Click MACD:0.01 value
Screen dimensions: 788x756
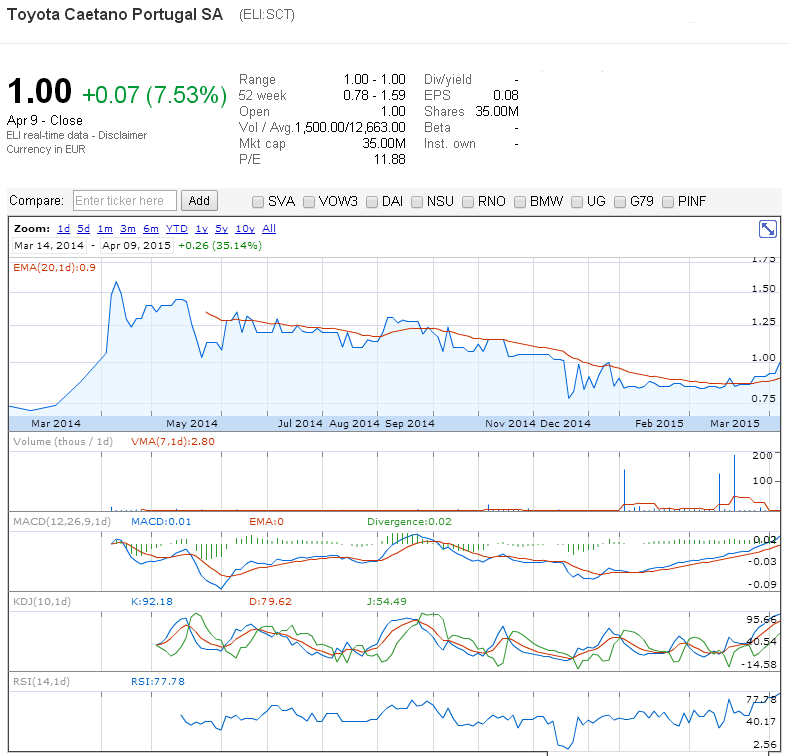161,521
